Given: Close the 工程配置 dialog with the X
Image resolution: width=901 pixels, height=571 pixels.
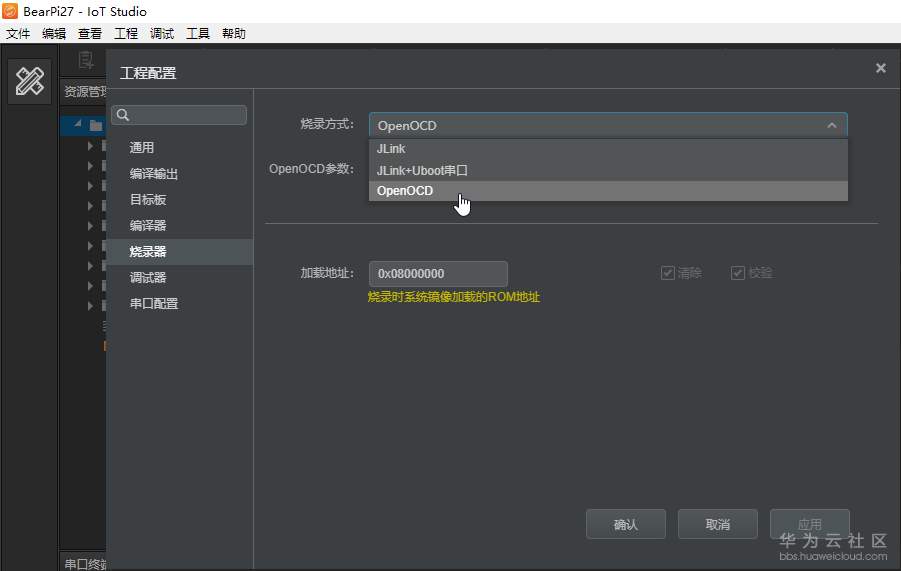Looking at the screenshot, I should 880,68.
